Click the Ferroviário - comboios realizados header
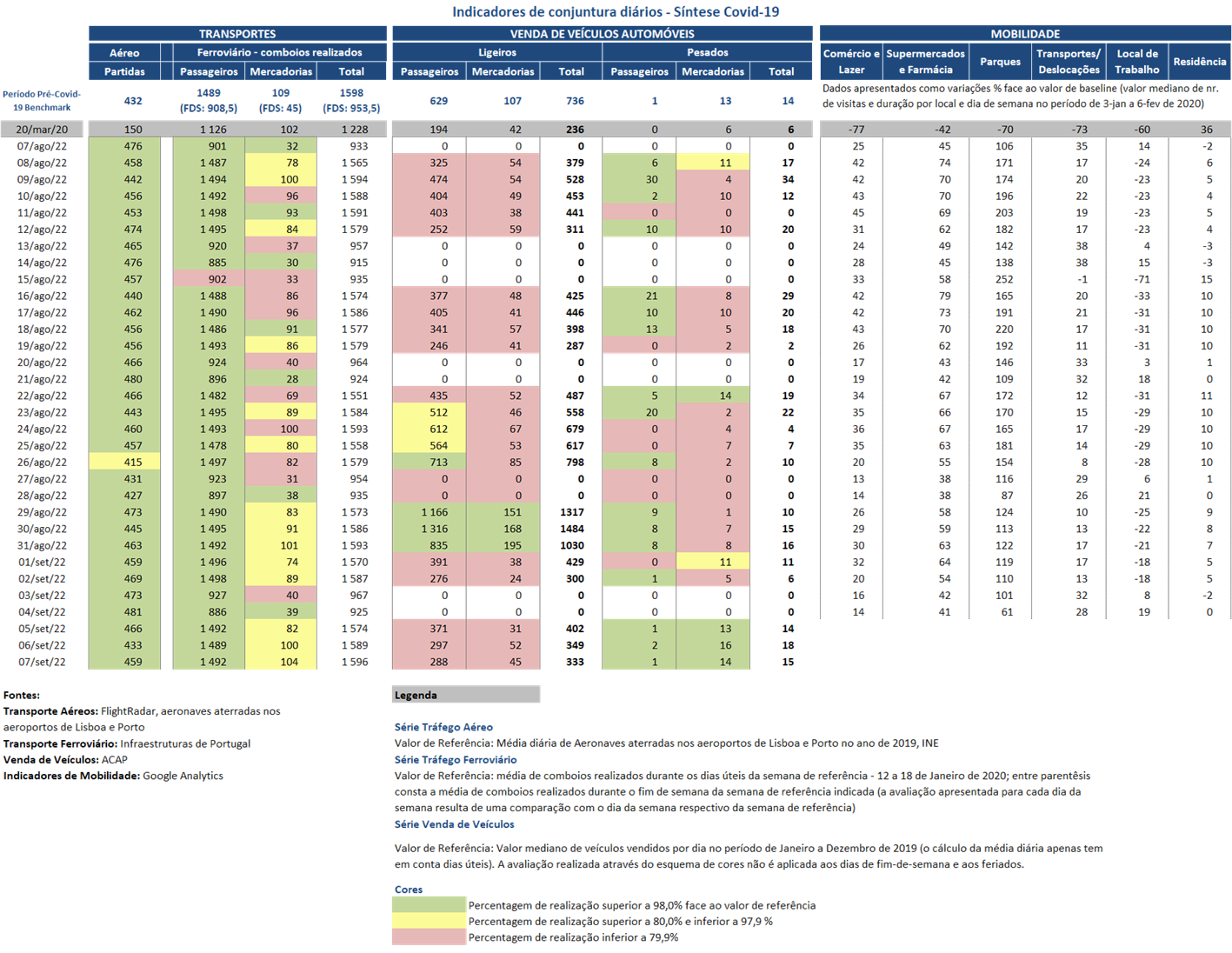 tap(279, 53)
